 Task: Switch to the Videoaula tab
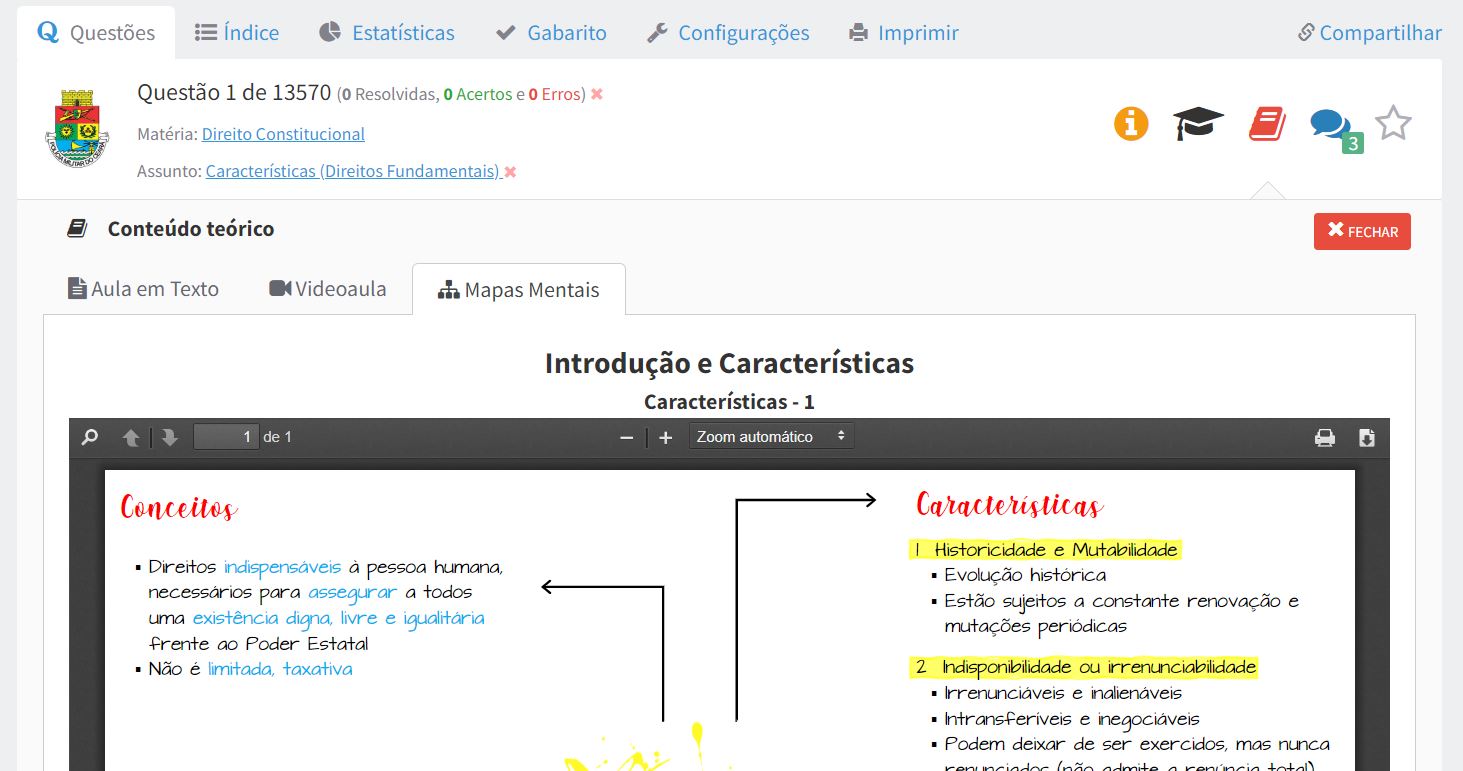(328, 289)
